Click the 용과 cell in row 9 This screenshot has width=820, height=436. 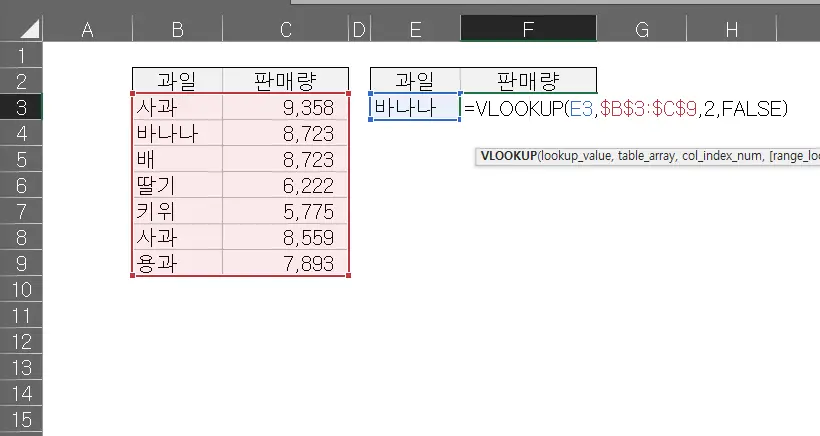(x=177, y=263)
